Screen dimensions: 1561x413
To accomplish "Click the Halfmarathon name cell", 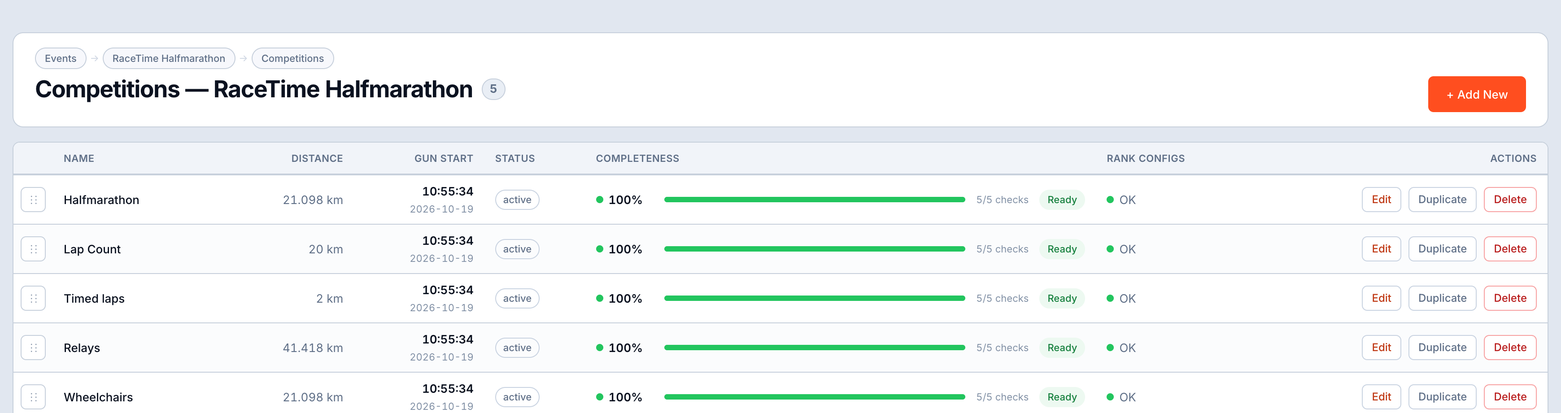I will (x=101, y=200).
